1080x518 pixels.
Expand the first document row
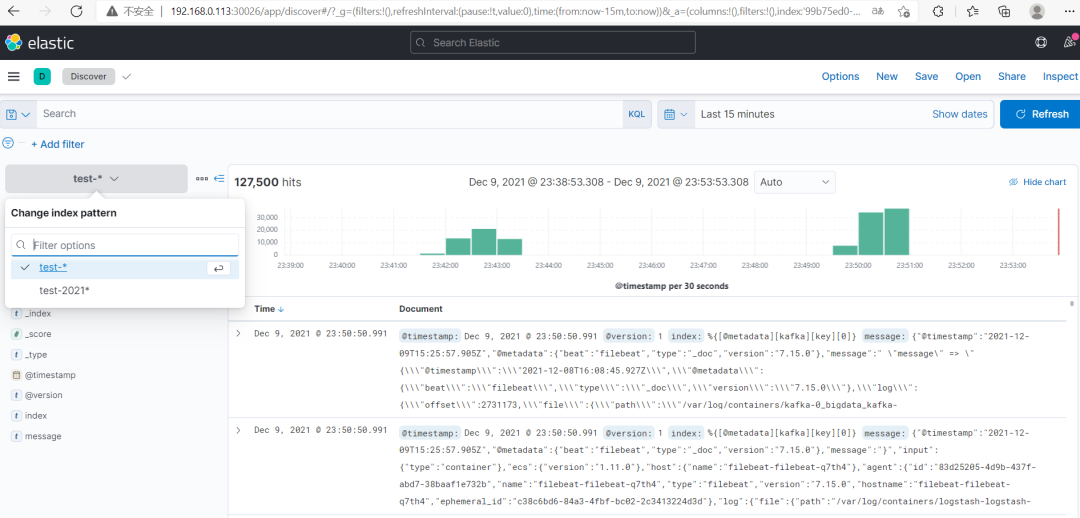238,333
